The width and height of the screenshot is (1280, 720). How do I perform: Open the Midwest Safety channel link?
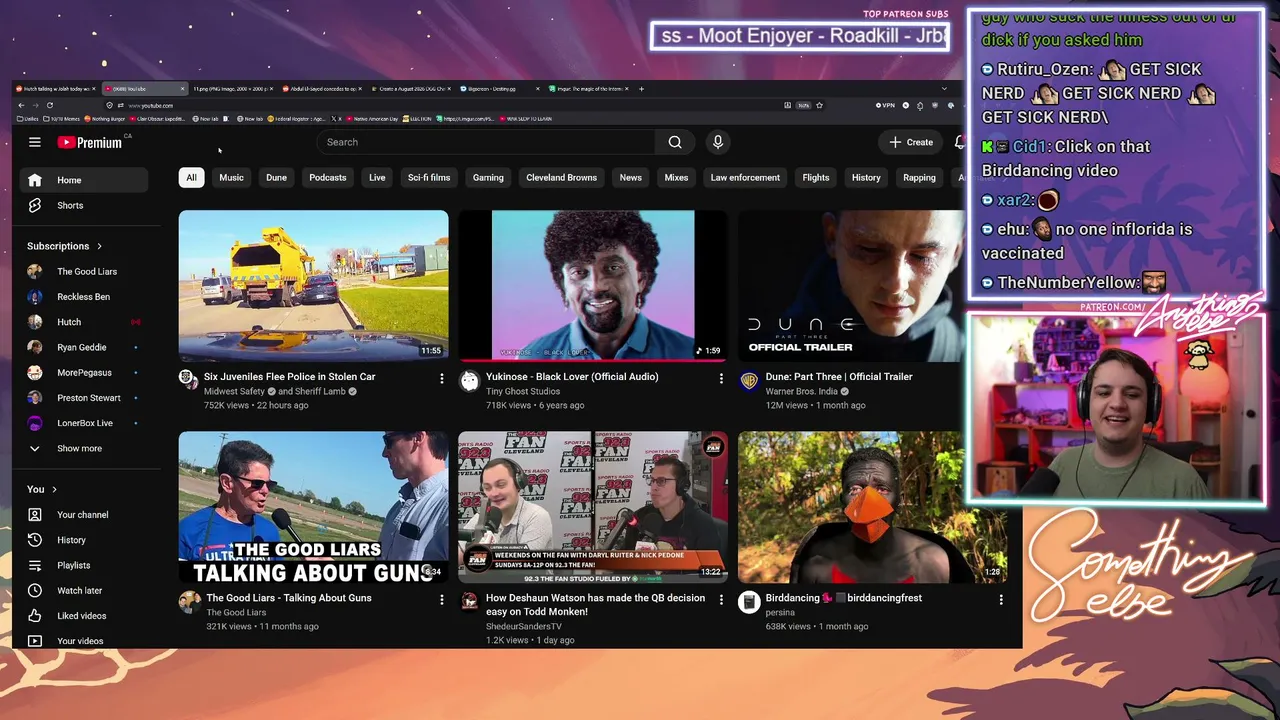point(234,392)
